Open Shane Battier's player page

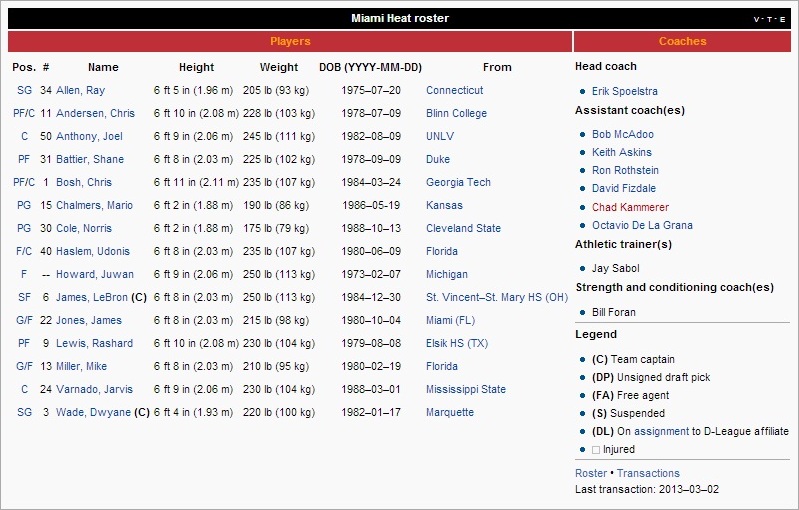point(90,159)
